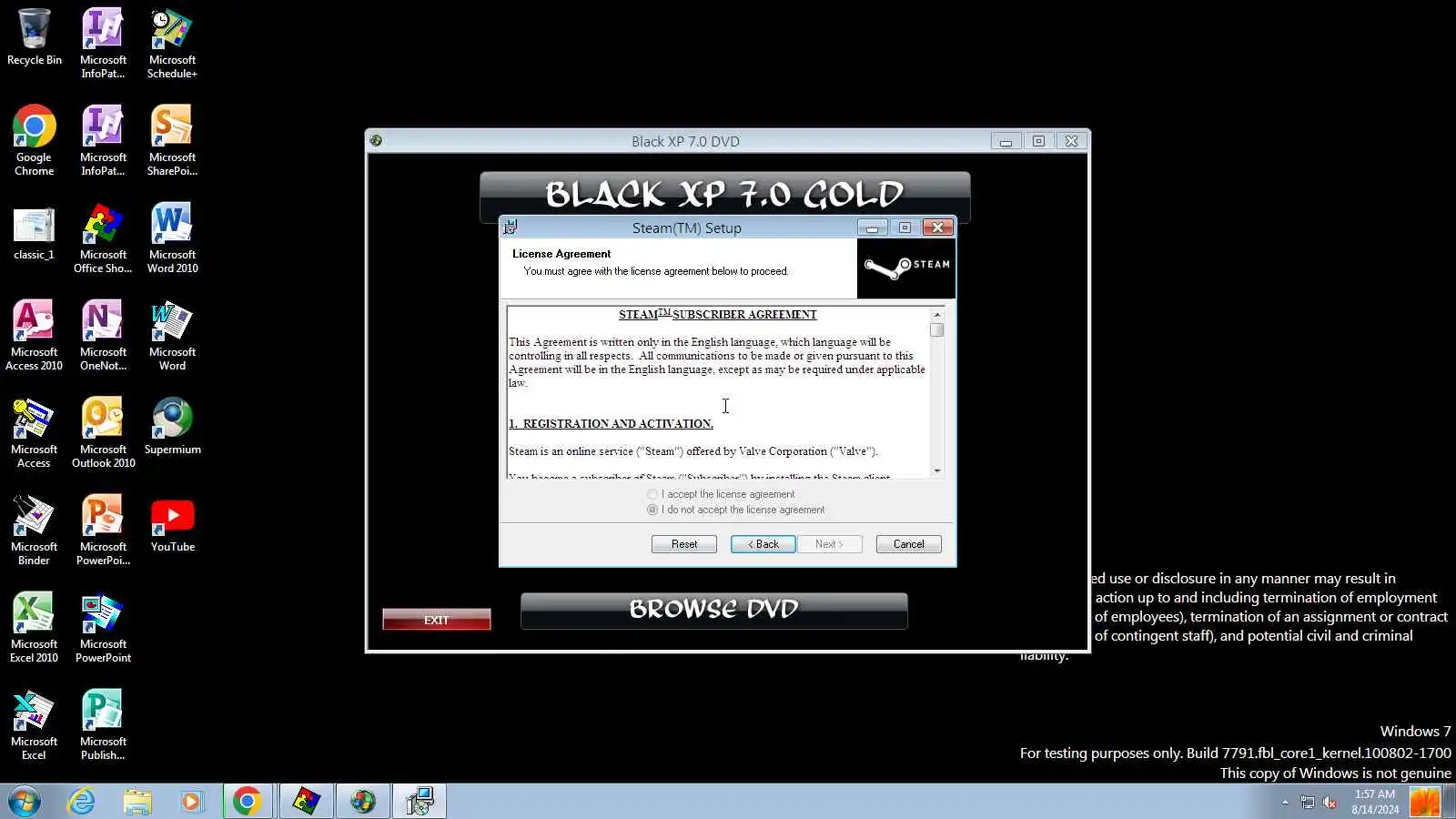Click the license agreement scrollbar thumb

tap(937, 330)
